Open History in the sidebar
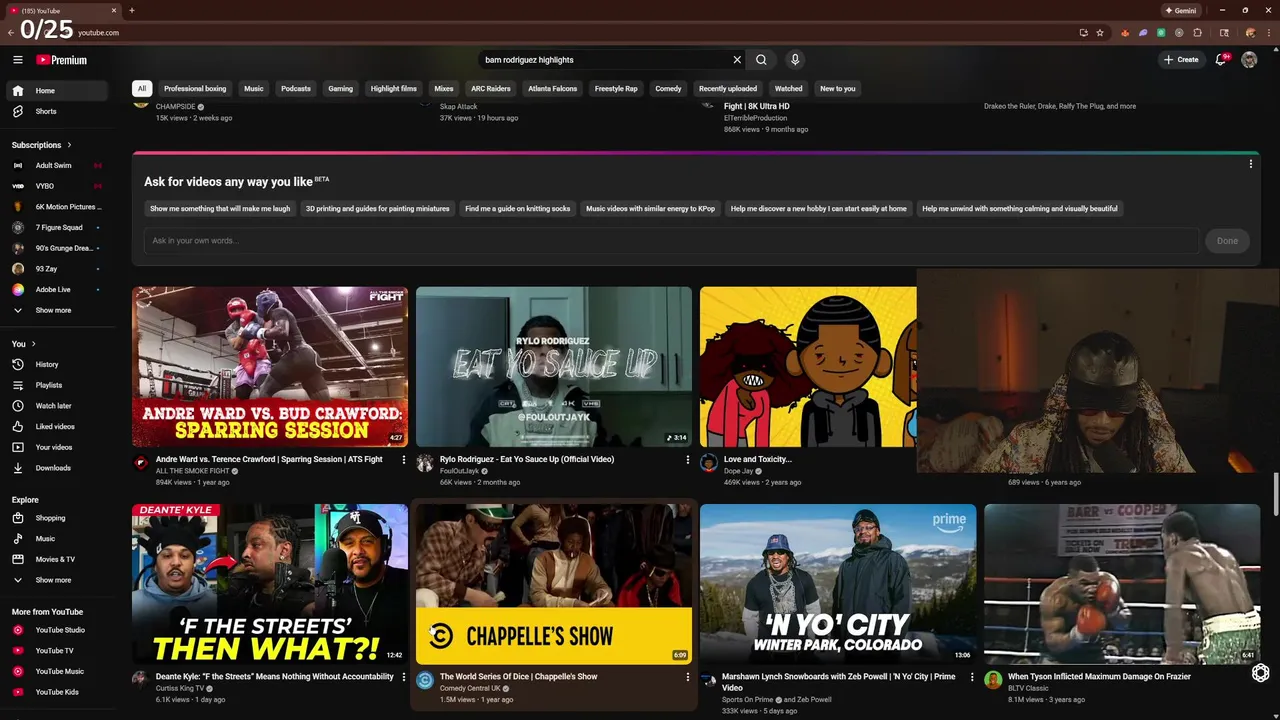1280x720 pixels. (58, 365)
